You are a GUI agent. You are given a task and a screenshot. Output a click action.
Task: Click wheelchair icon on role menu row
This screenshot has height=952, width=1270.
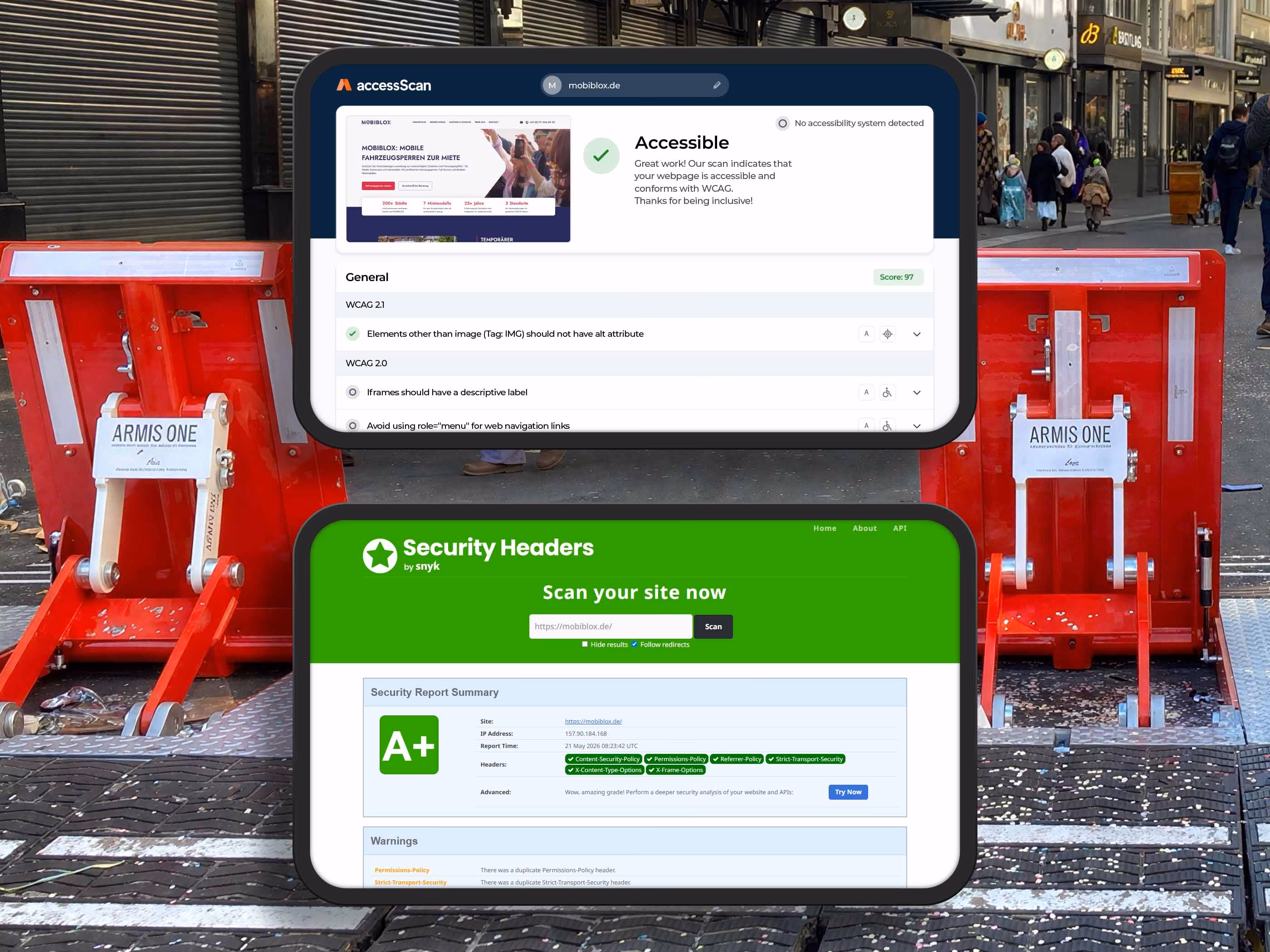tap(888, 425)
